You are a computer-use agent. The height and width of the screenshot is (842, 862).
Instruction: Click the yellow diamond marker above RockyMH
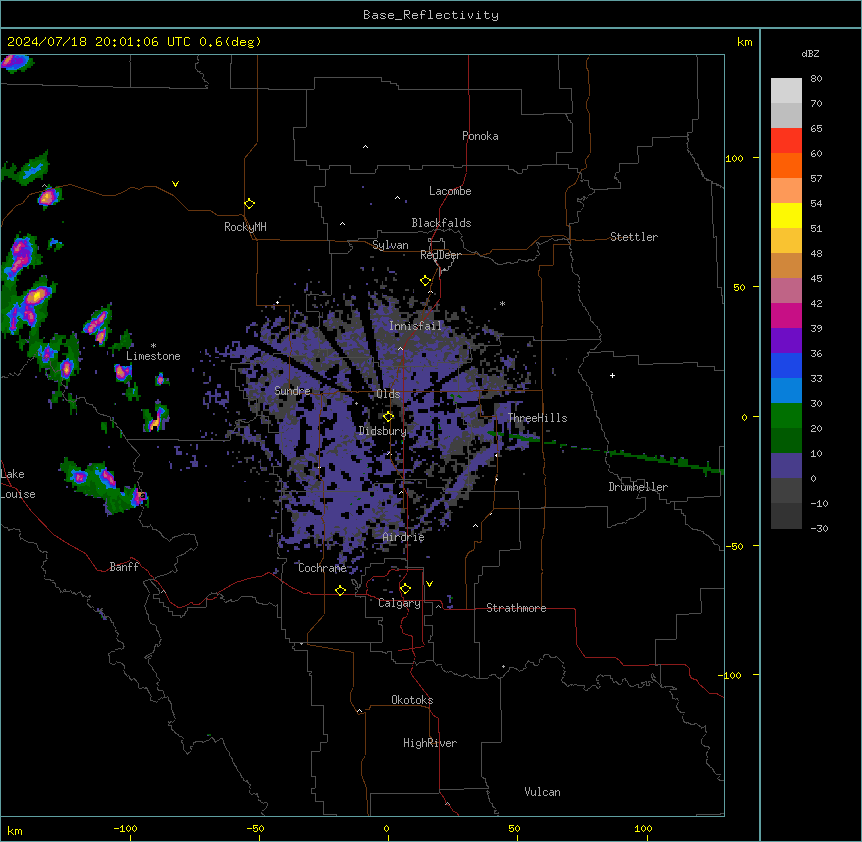(250, 204)
